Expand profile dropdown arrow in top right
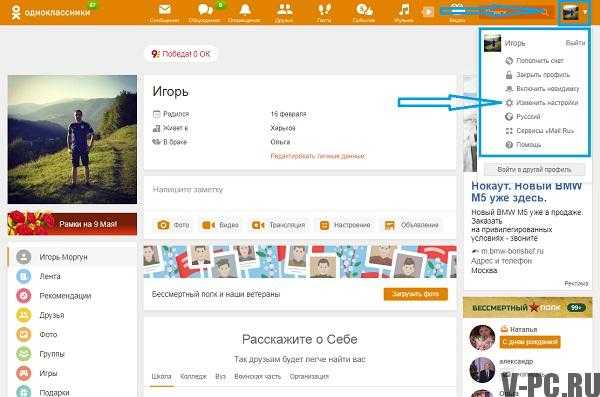The height and width of the screenshot is (397, 600). tap(585, 12)
